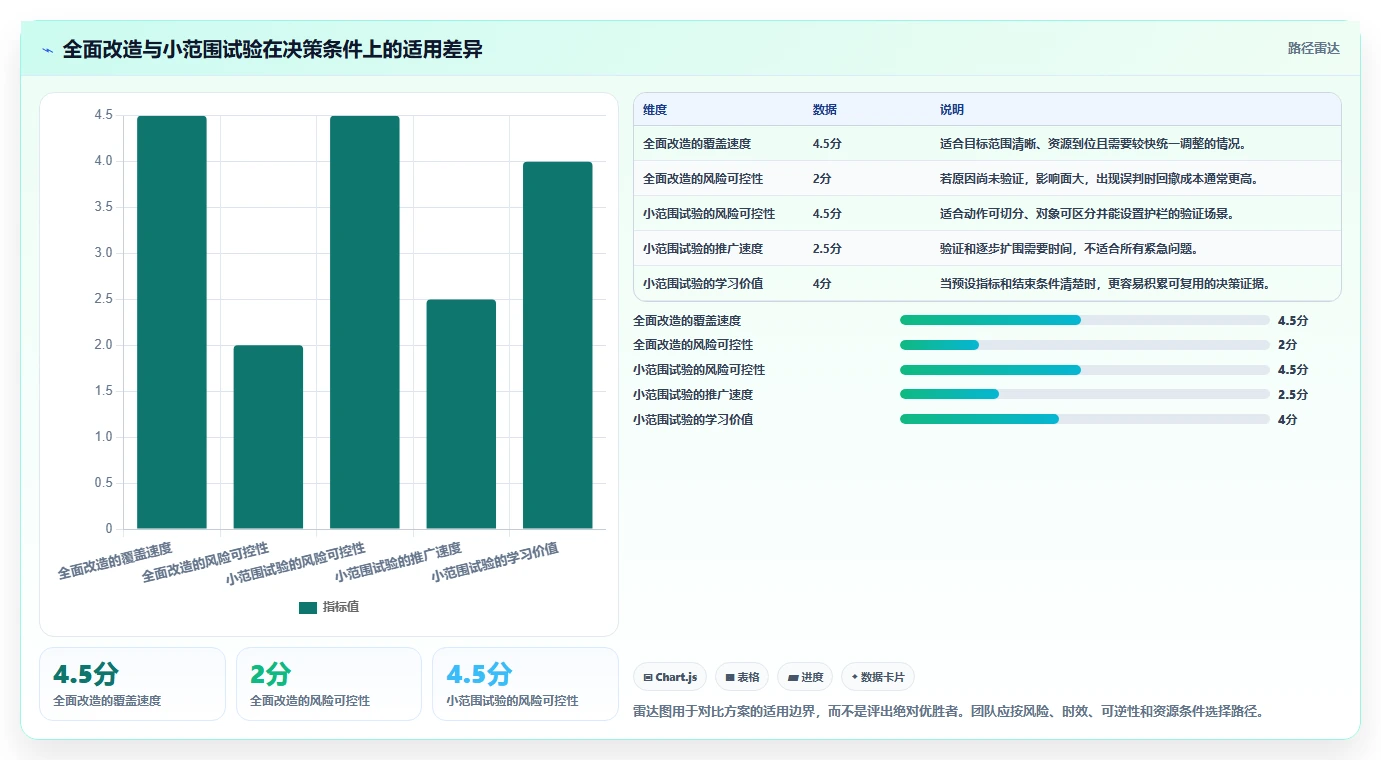1381x760 pixels.
Task: Click the 2分 value in the table
Action: tap(822, 179)
